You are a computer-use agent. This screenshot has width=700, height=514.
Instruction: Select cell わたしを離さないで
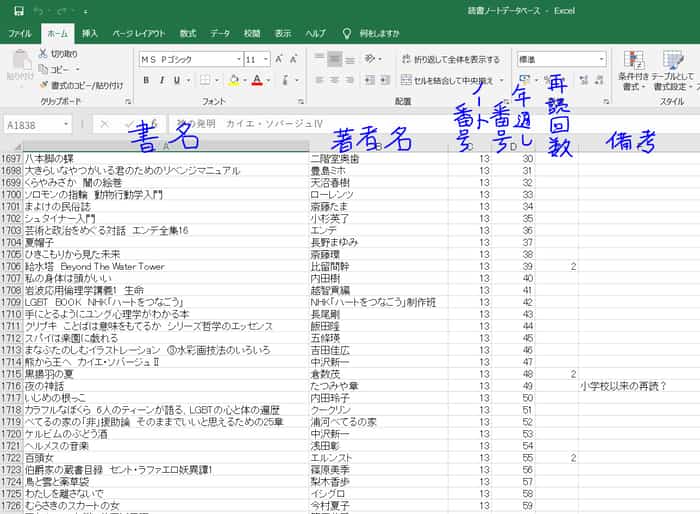tap(166, 494)
